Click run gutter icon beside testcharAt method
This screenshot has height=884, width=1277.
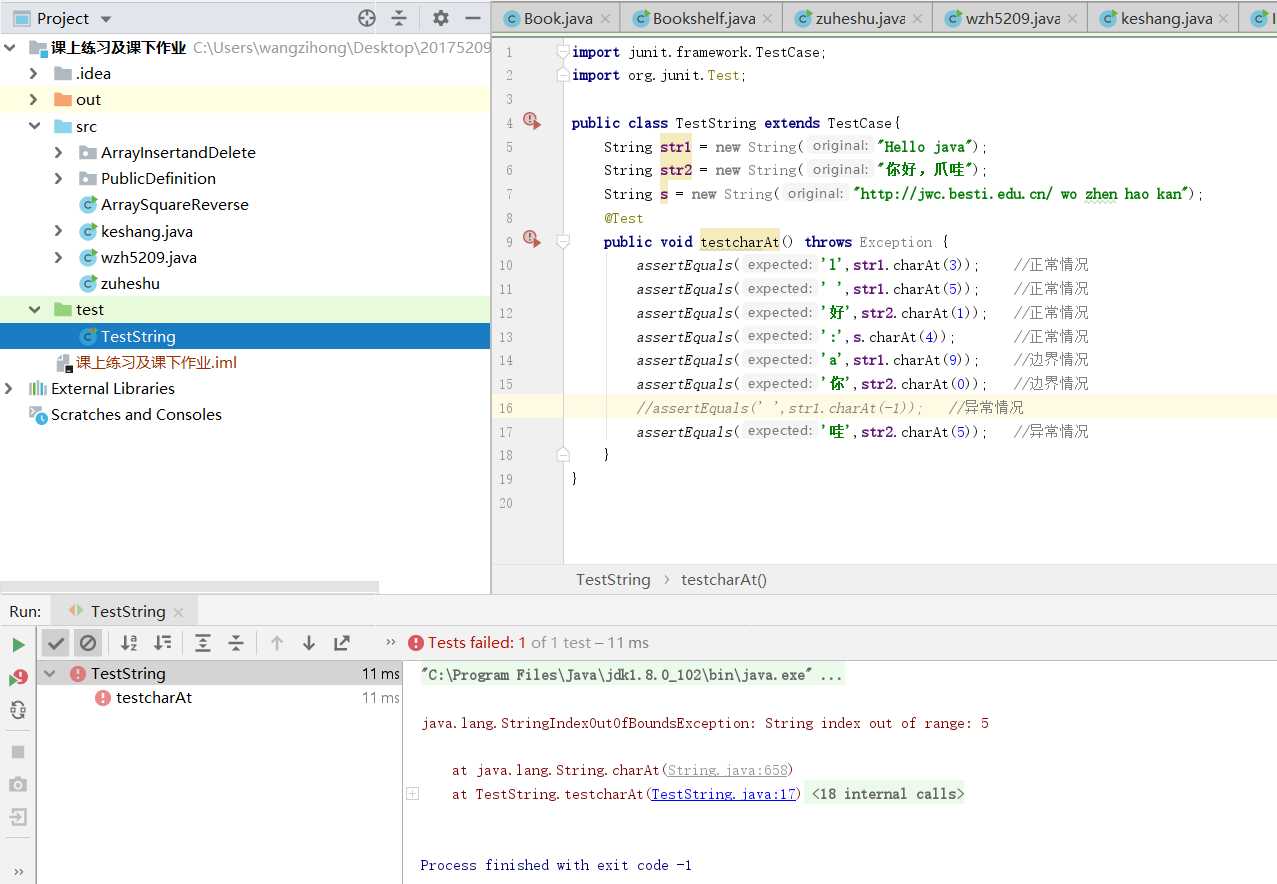[531, 241]
